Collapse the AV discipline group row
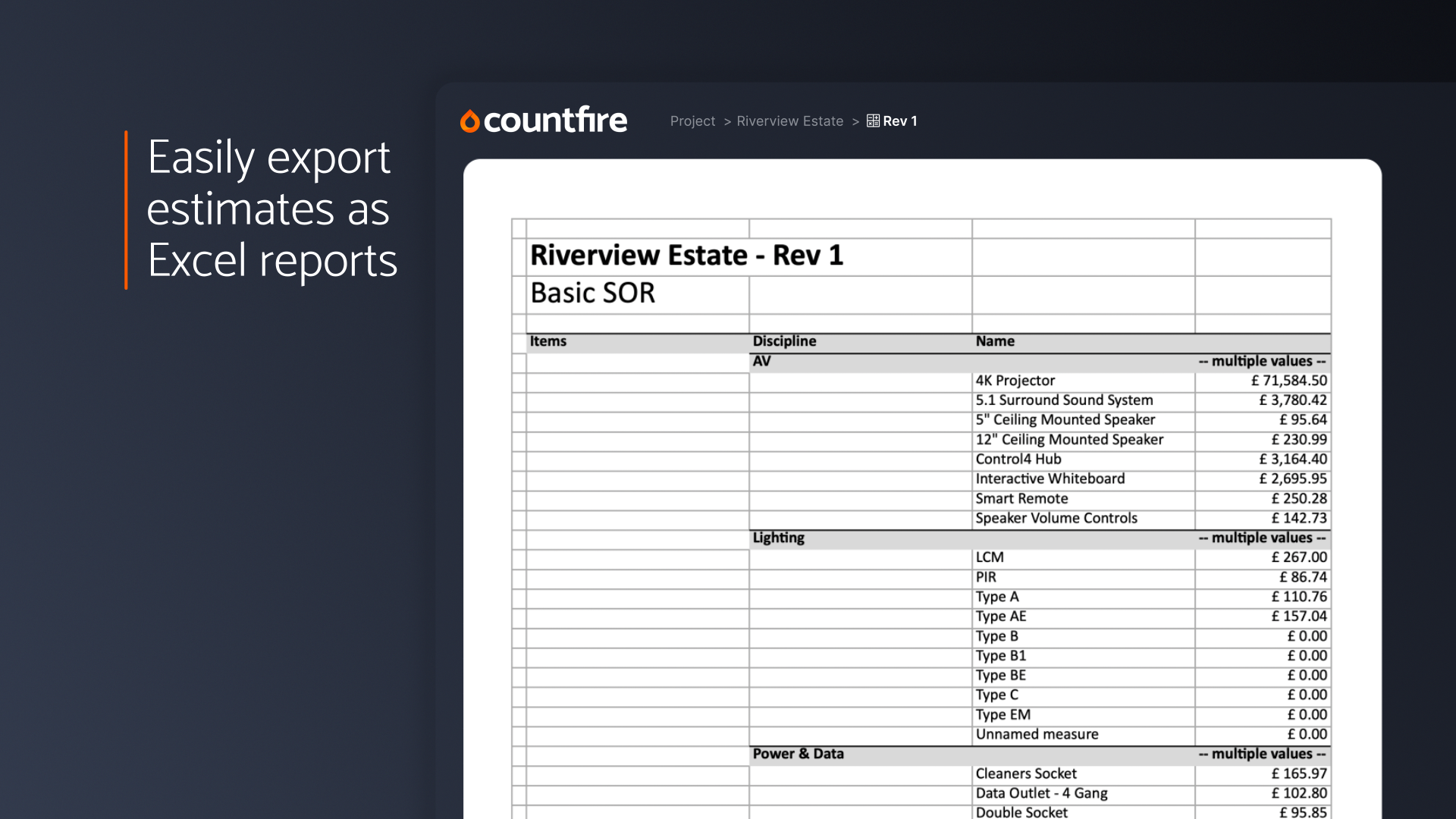This screenshot has width=1456, height=819. [x=762, y=361]
